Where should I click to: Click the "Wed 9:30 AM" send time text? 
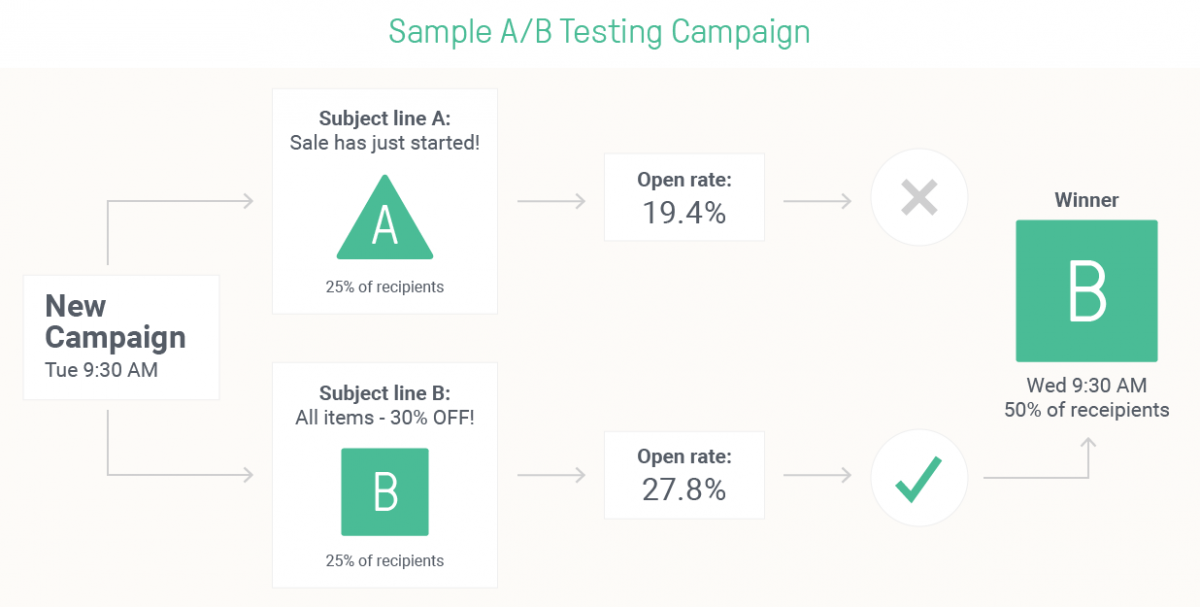1086,386
